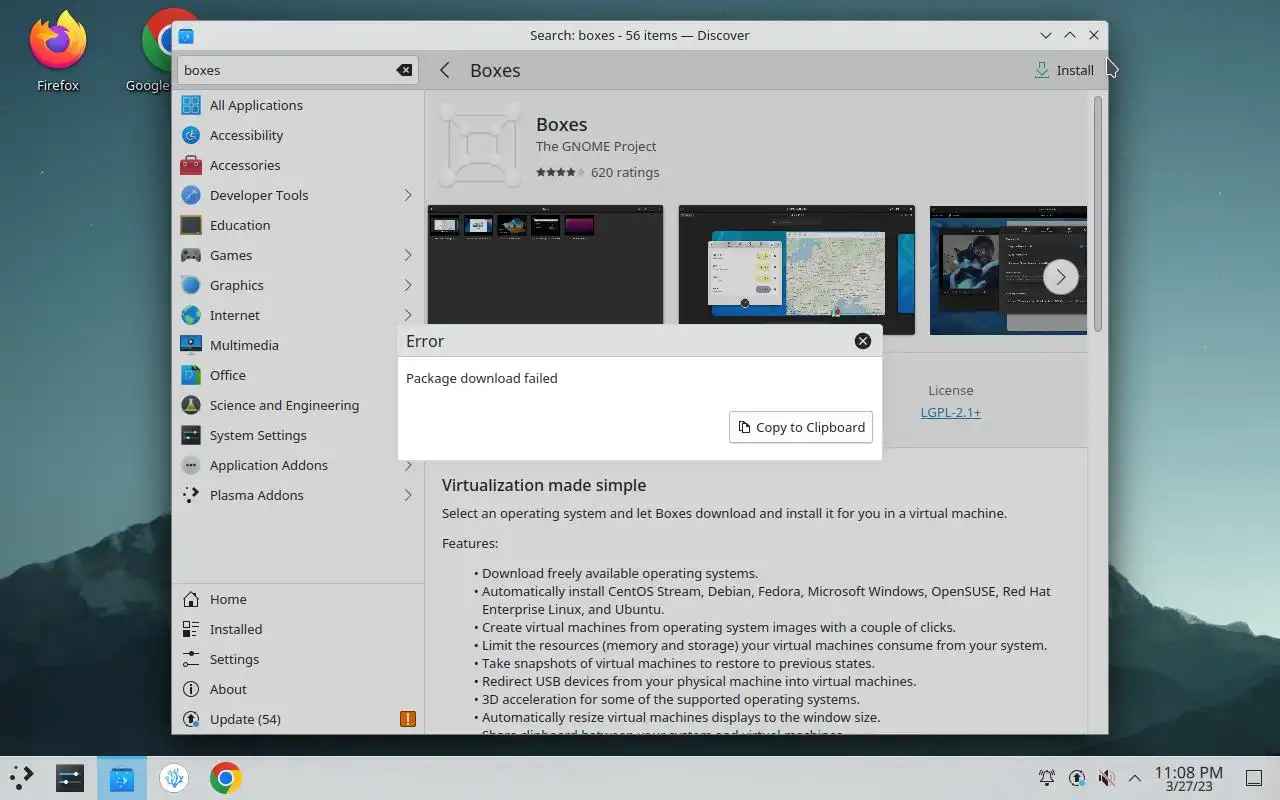Viewport: 1280px width, 800px height.
Task: Copy the error to clipboard
Action: [801, 427]
